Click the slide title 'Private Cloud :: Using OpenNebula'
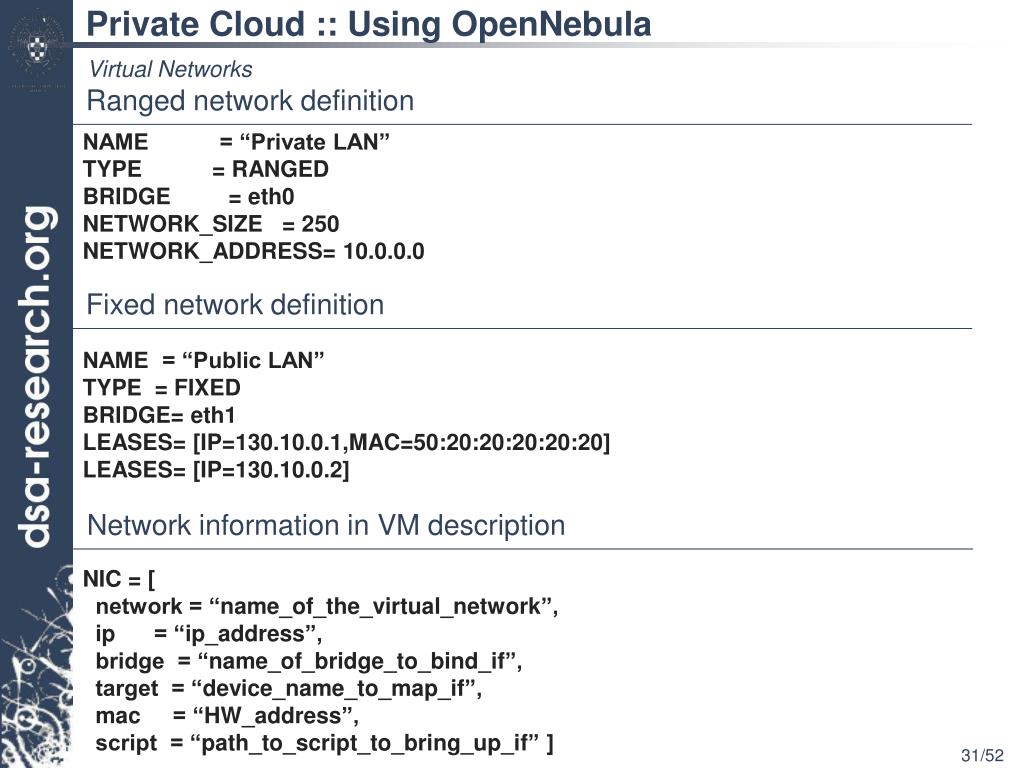Image resolution: width=1024 pixels, height=768 pixels. tap(368, 25)
